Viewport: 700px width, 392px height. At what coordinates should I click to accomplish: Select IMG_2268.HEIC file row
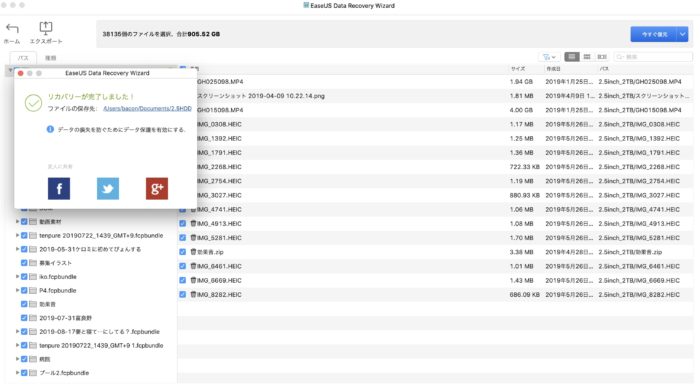(x=436, y=167)
